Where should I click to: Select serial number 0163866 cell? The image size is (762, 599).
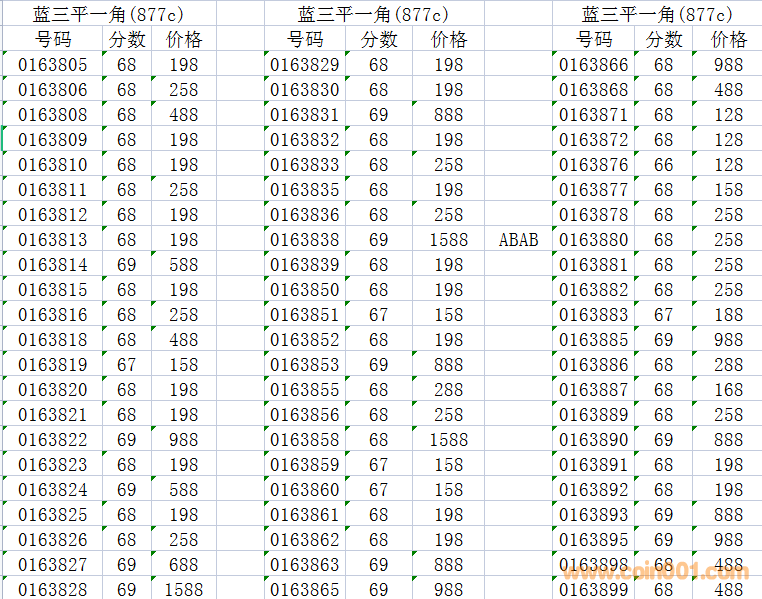tap(594, 65)
